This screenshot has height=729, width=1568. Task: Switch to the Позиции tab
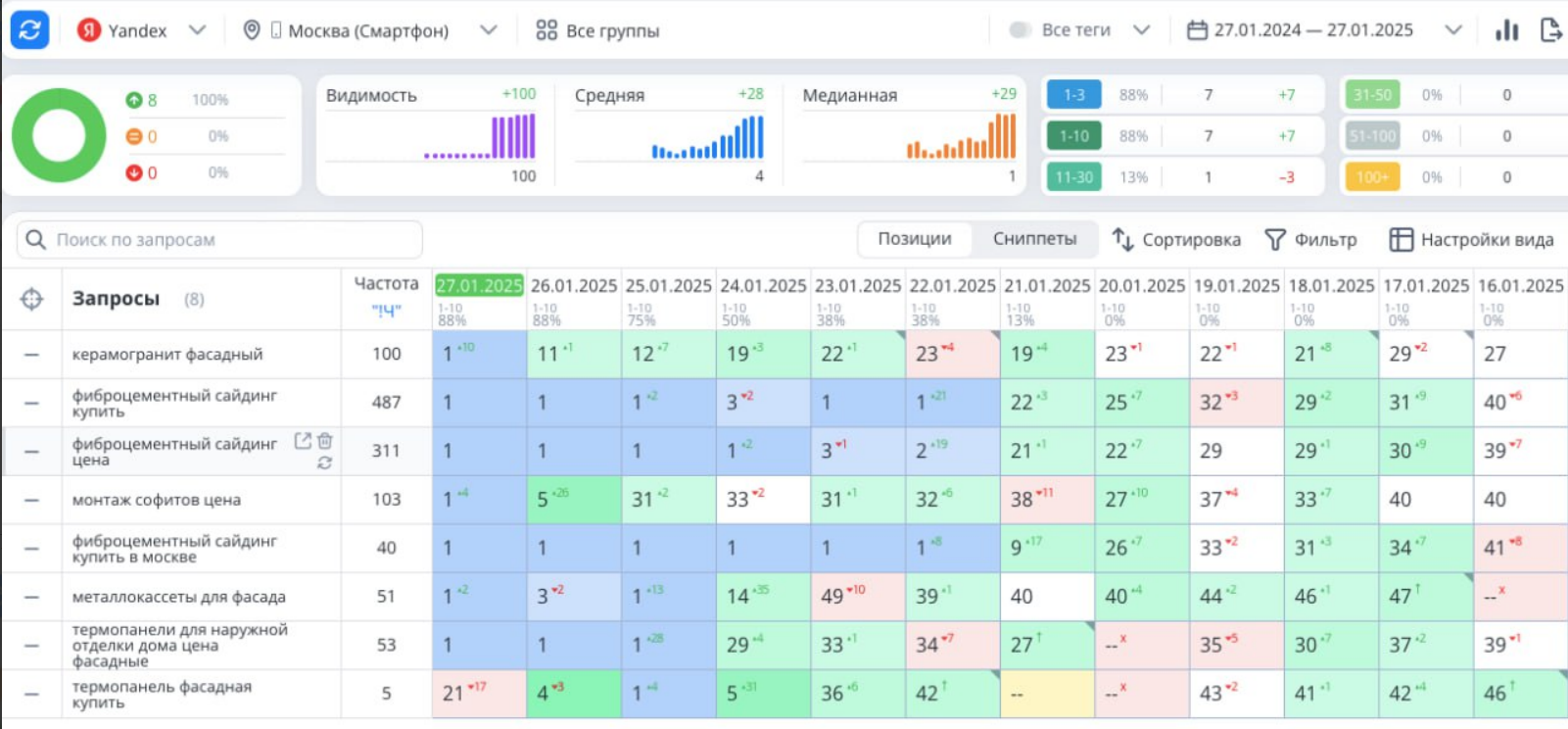click(x=915, y=239)
